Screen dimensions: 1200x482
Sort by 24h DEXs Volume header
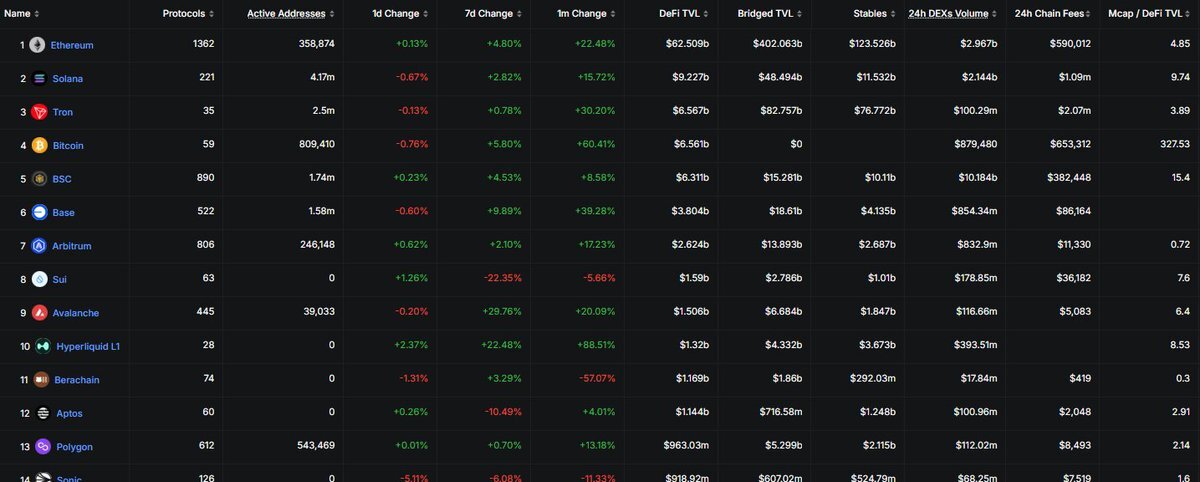click(950, 14)
